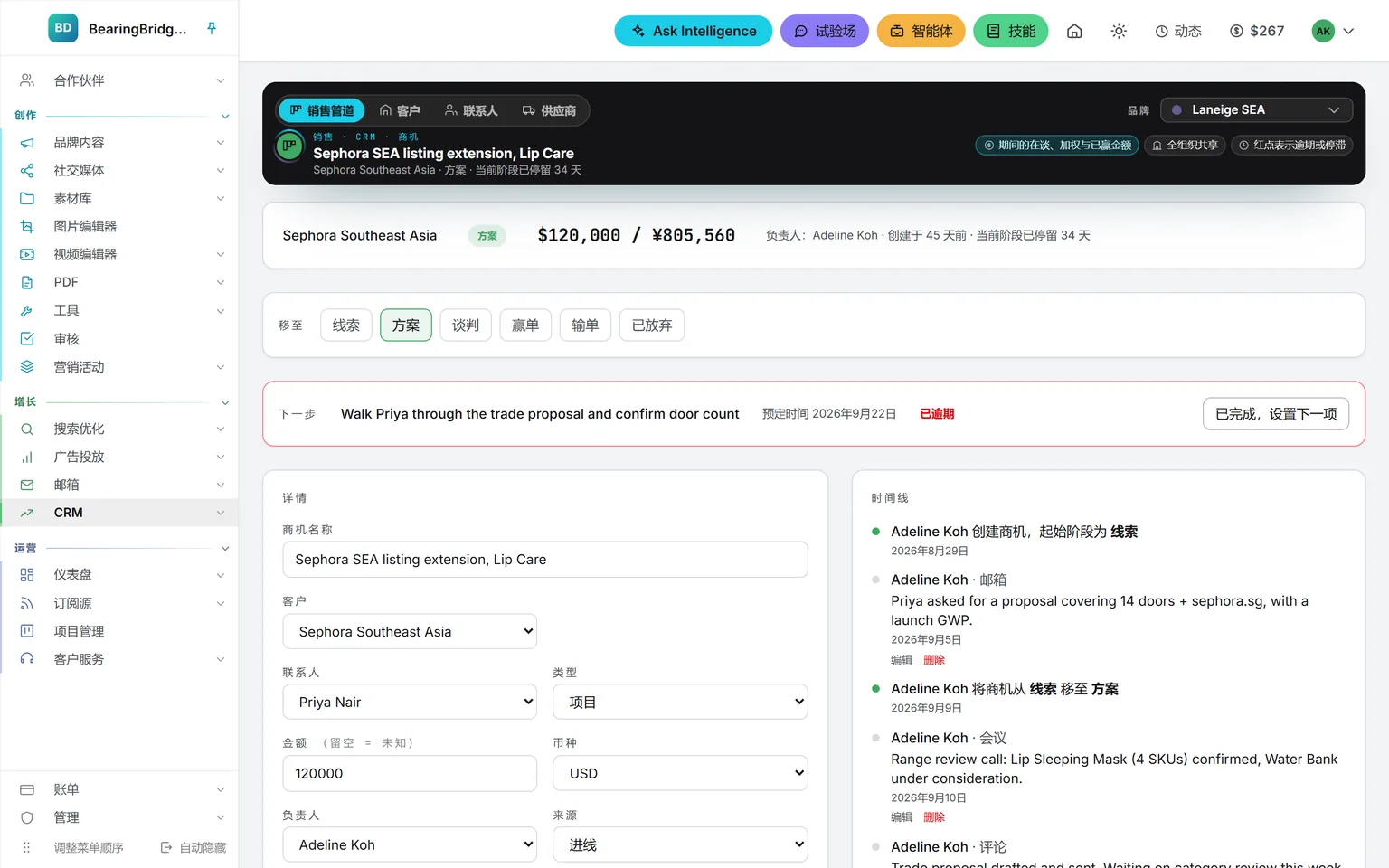Open the Laneige SEA brand dropdown
Image resolution: width=1389 pixels, height=868 pixels.
tap(1256, 110)
